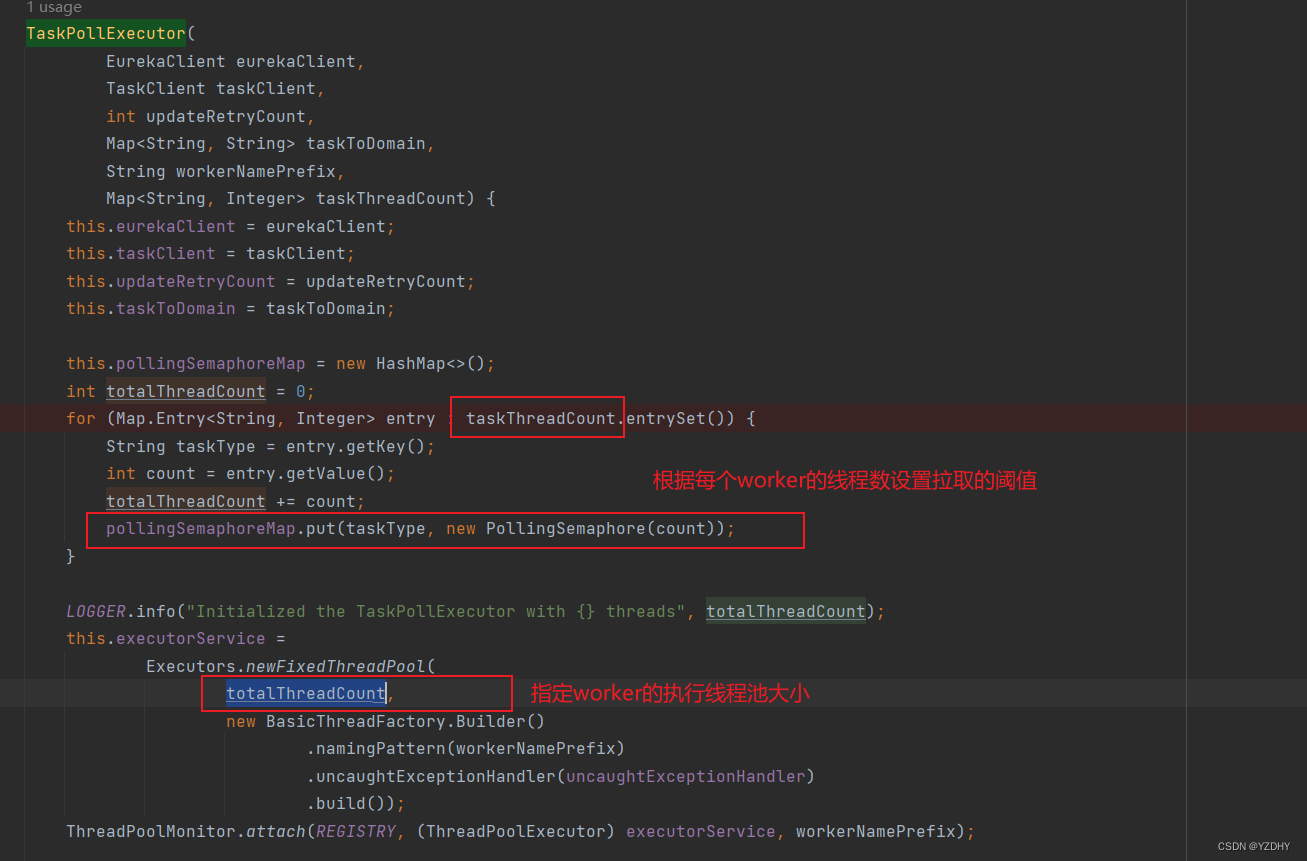Click "Executors" before newFixedThreadPool

190,666
